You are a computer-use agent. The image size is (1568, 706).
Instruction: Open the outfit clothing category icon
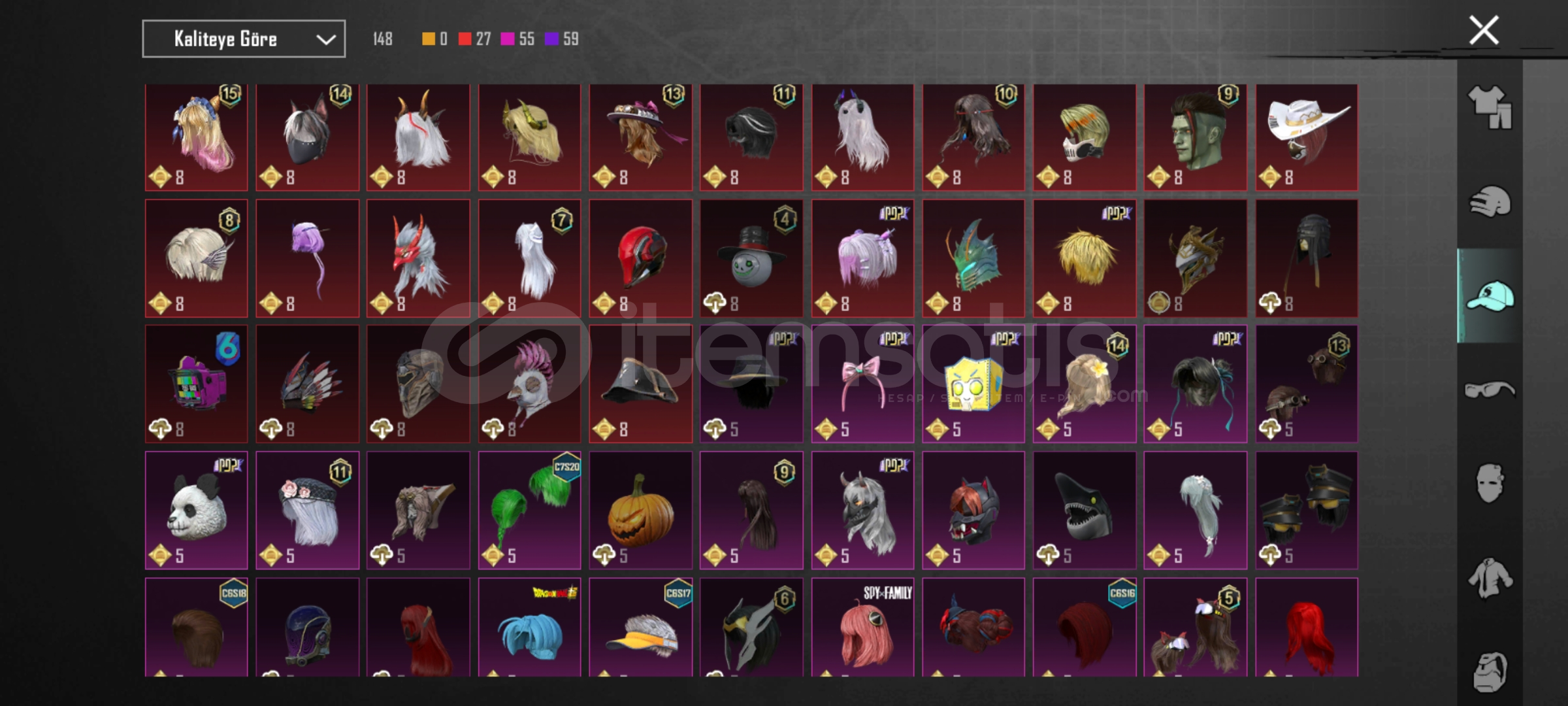click(x=1490, y=107)
